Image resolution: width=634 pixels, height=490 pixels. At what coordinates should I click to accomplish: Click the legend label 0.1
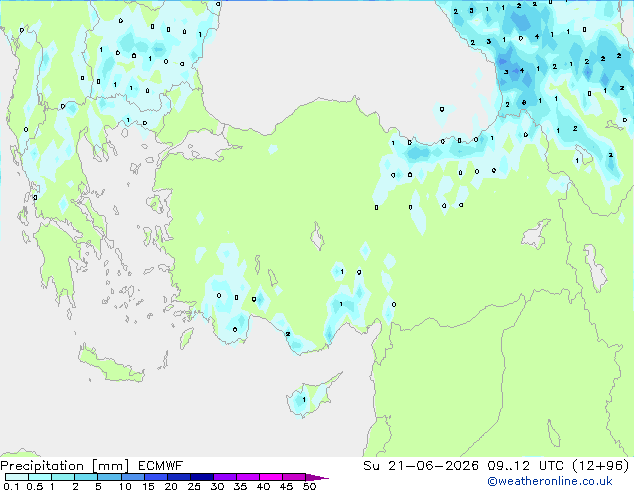coord(11,486)
